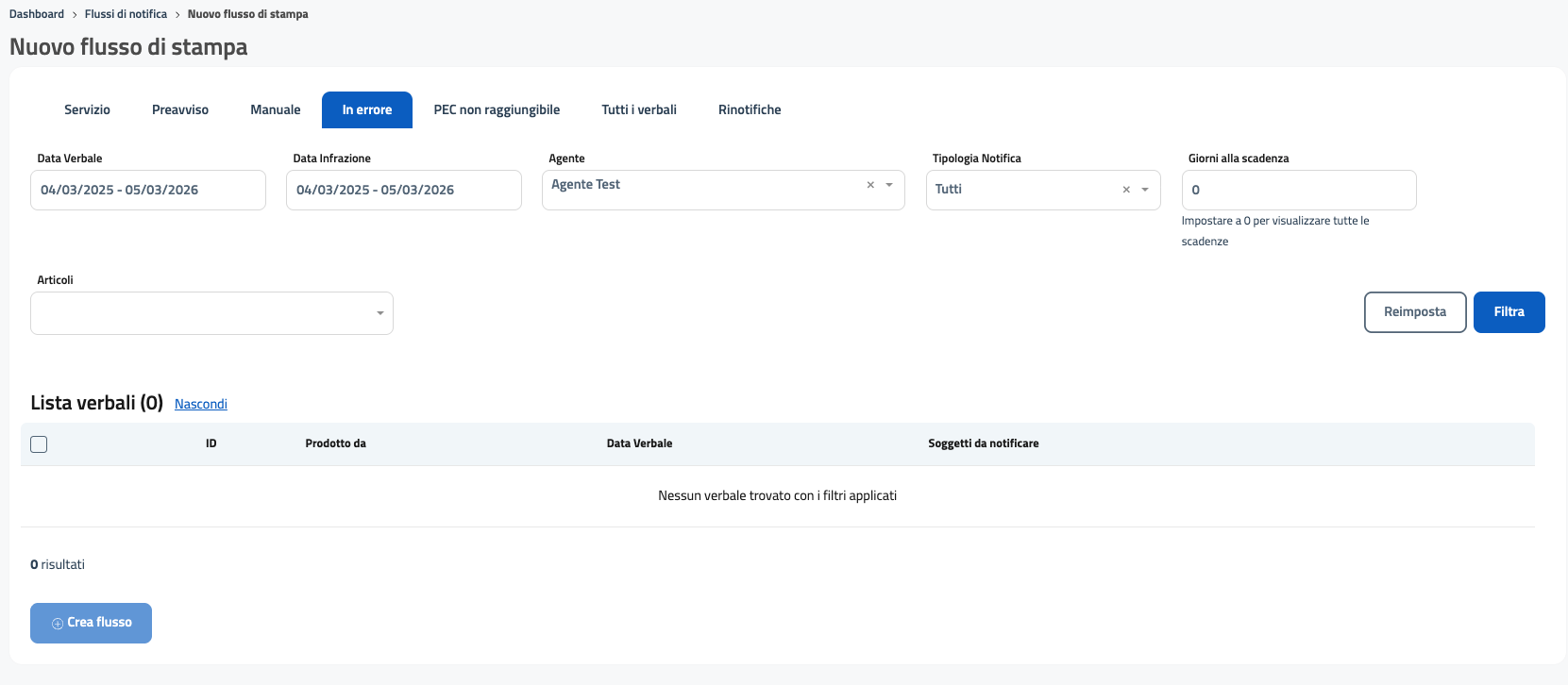Go to the Tutti i verbali tab
The width and height of the screenshot is (1568, 685).
tap(639, 110)
